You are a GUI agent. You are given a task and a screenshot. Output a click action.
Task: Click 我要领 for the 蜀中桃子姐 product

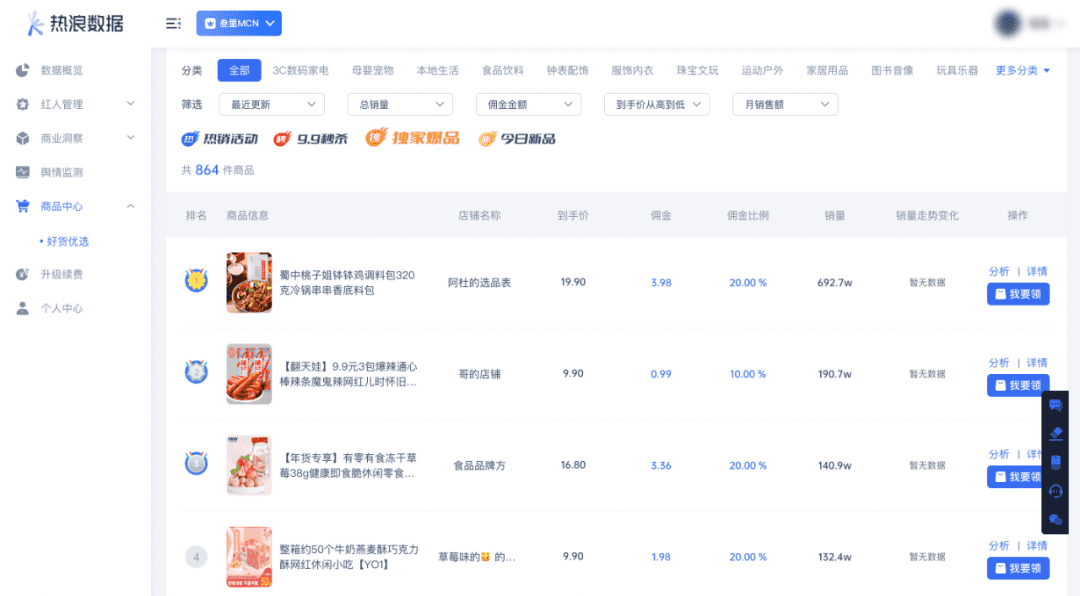(x=1018, y=294)
